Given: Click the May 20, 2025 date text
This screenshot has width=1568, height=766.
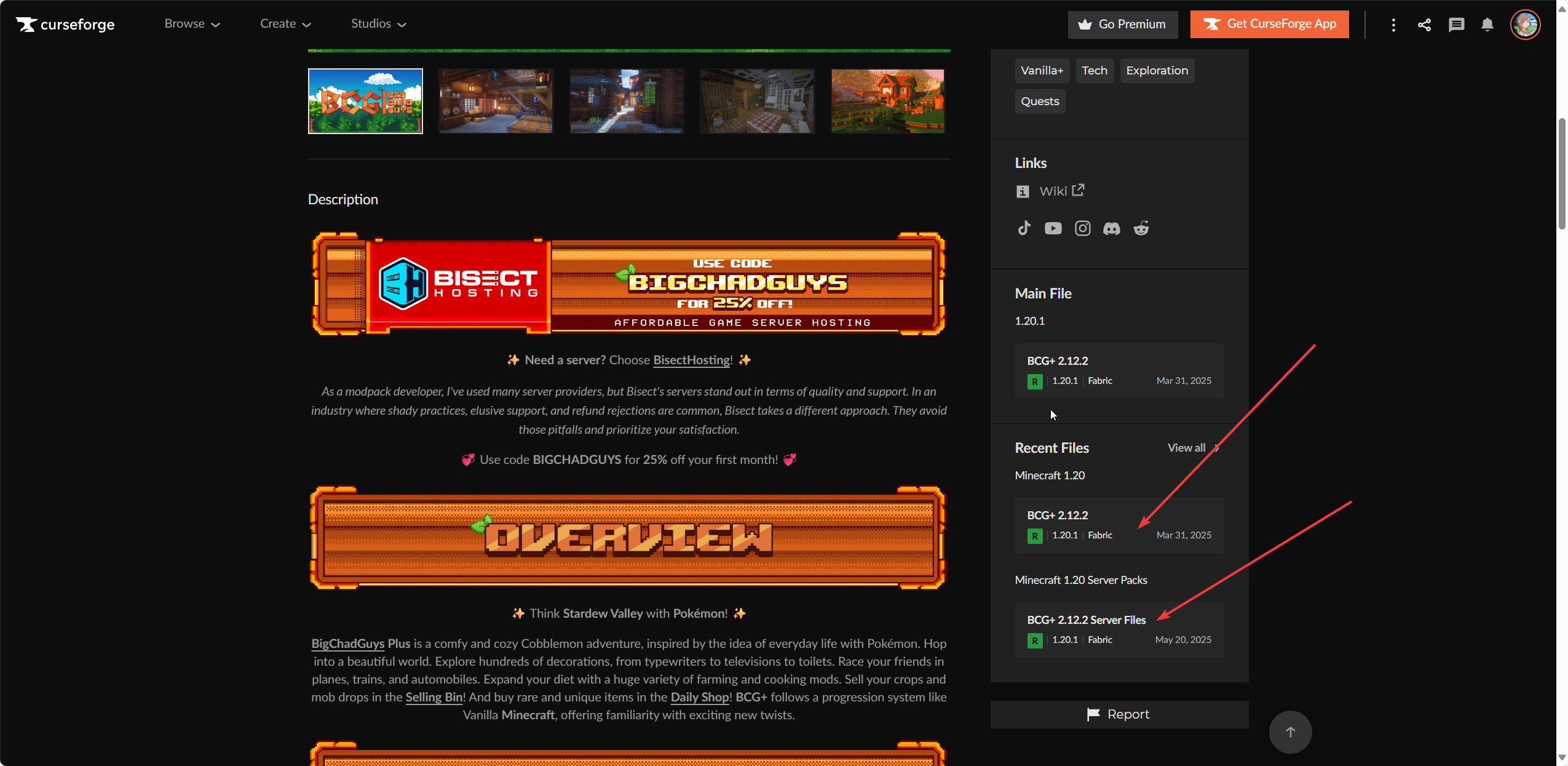Looking at the screenshot, I should click(1183, 640).
